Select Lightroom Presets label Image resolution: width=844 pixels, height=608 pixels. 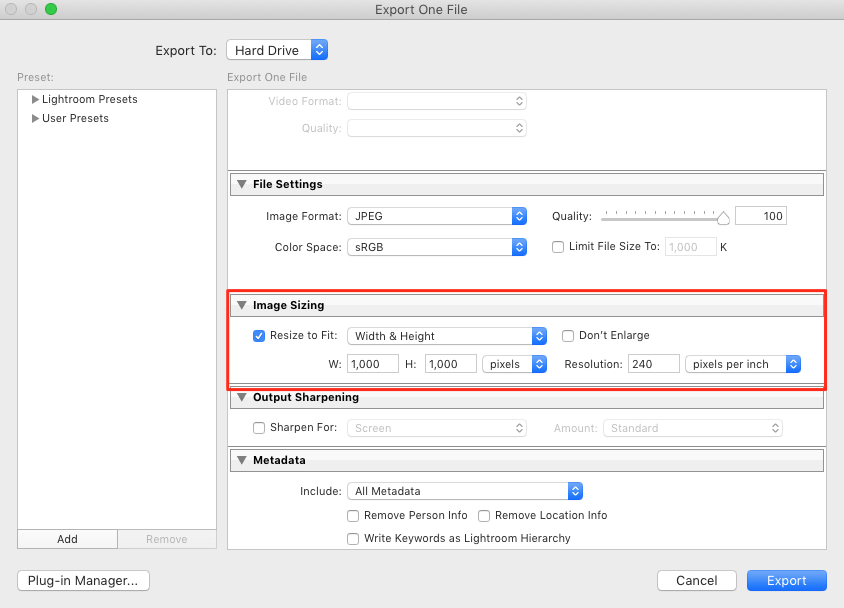coord(90,99)
